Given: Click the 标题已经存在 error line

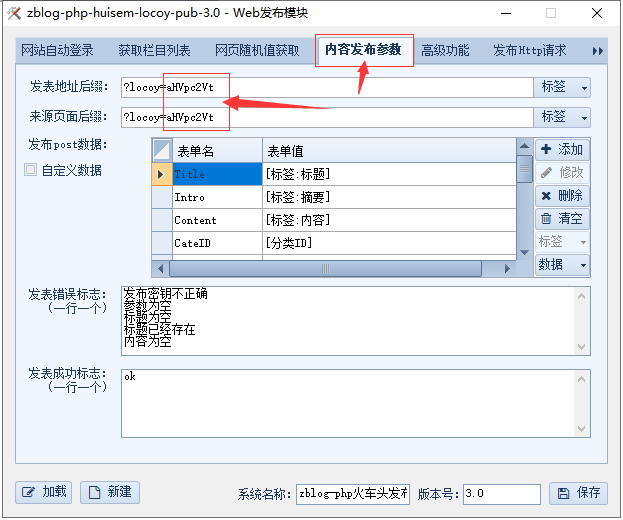Looking at the screenshot, I should pyautogui.click(x=159, y=329).
